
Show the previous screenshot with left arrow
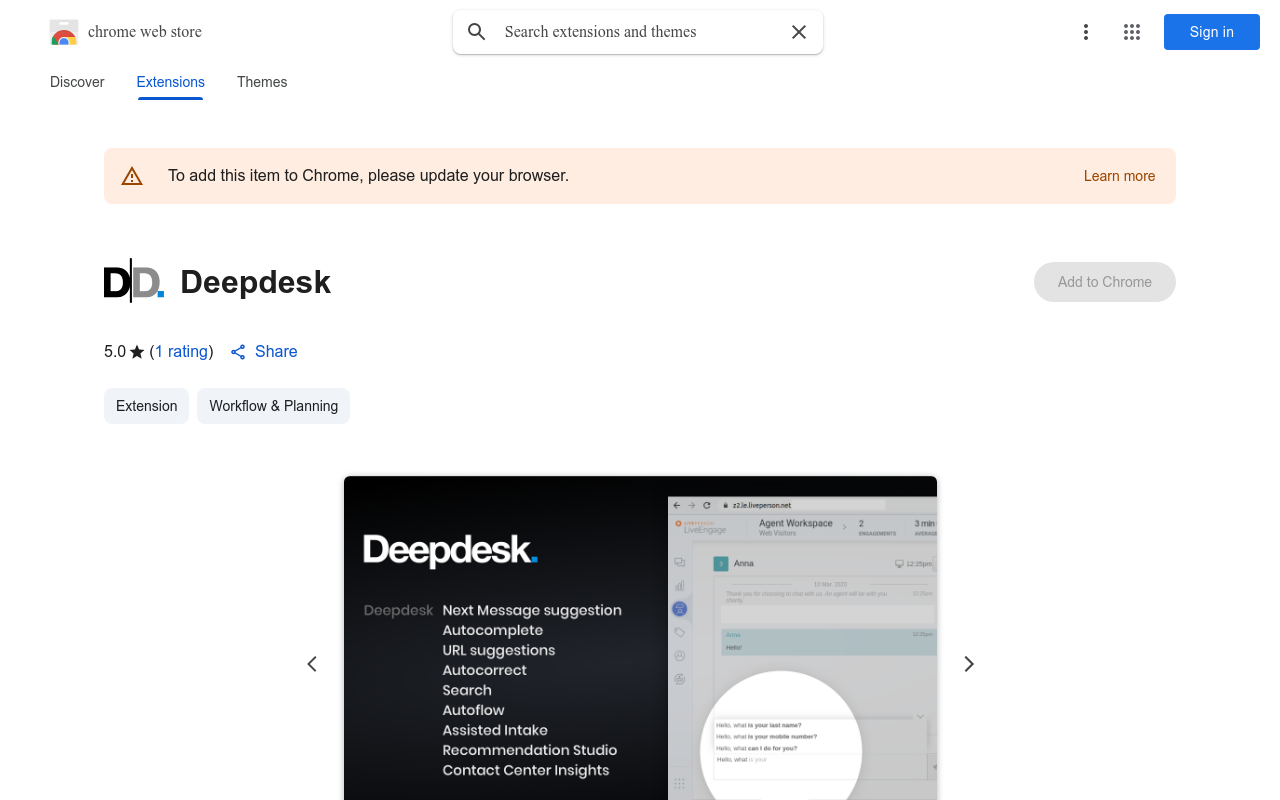point(312,664)
